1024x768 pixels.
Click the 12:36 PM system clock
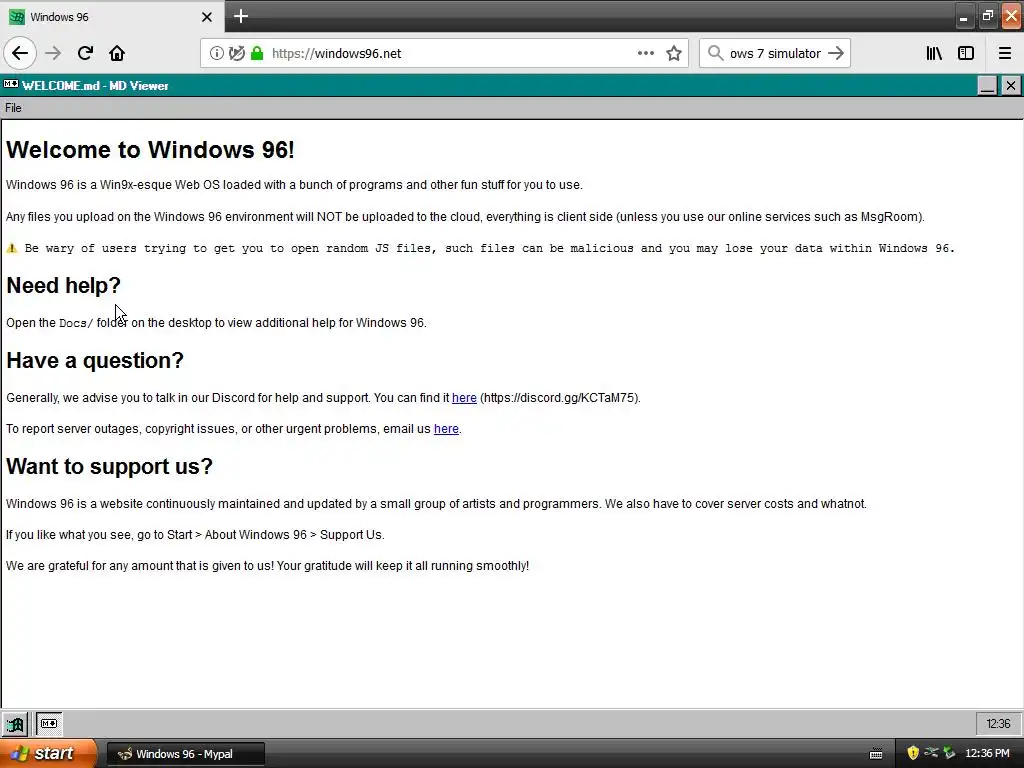(x=987, y=754)
